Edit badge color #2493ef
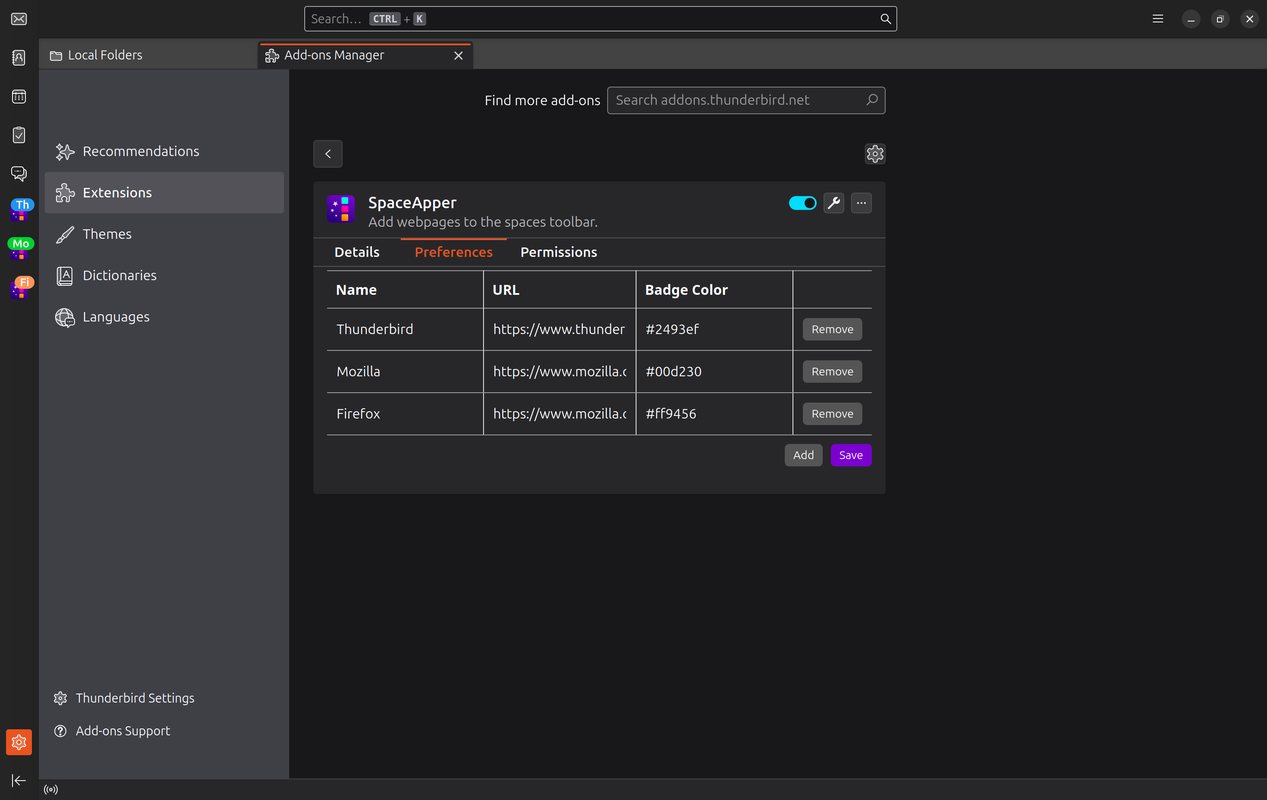1267x800 pixels. (714, 329)
